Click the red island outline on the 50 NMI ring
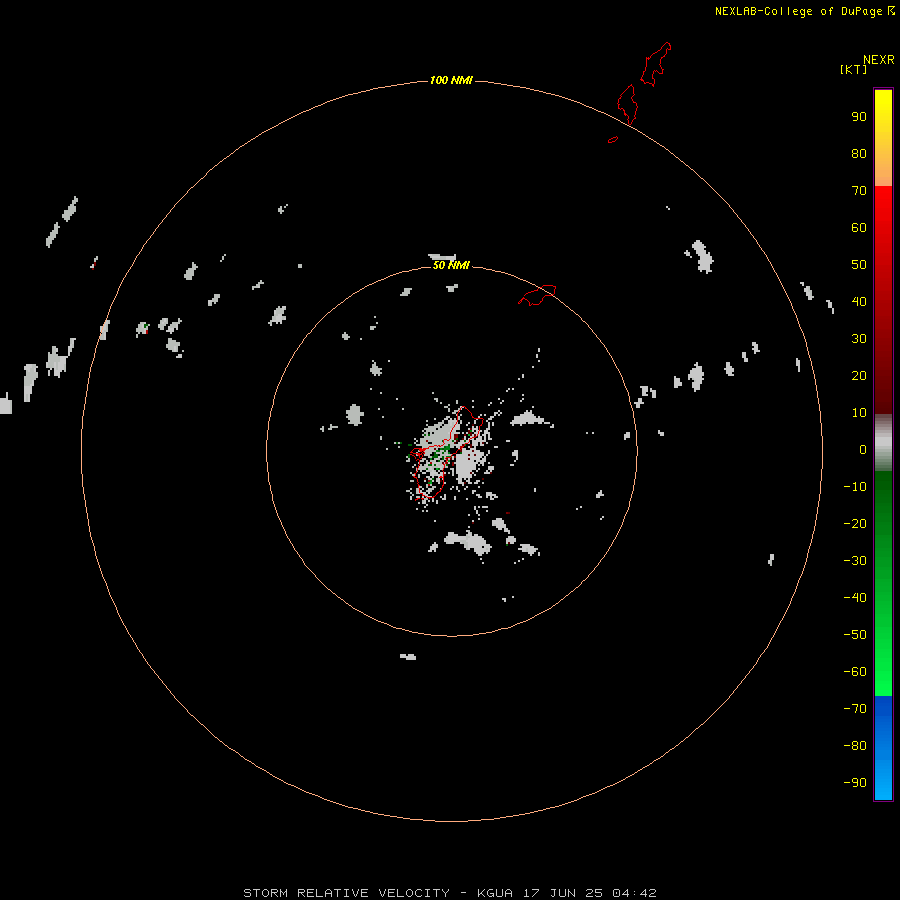The height and width of the screenshot is (900, 900). (537, 295)
